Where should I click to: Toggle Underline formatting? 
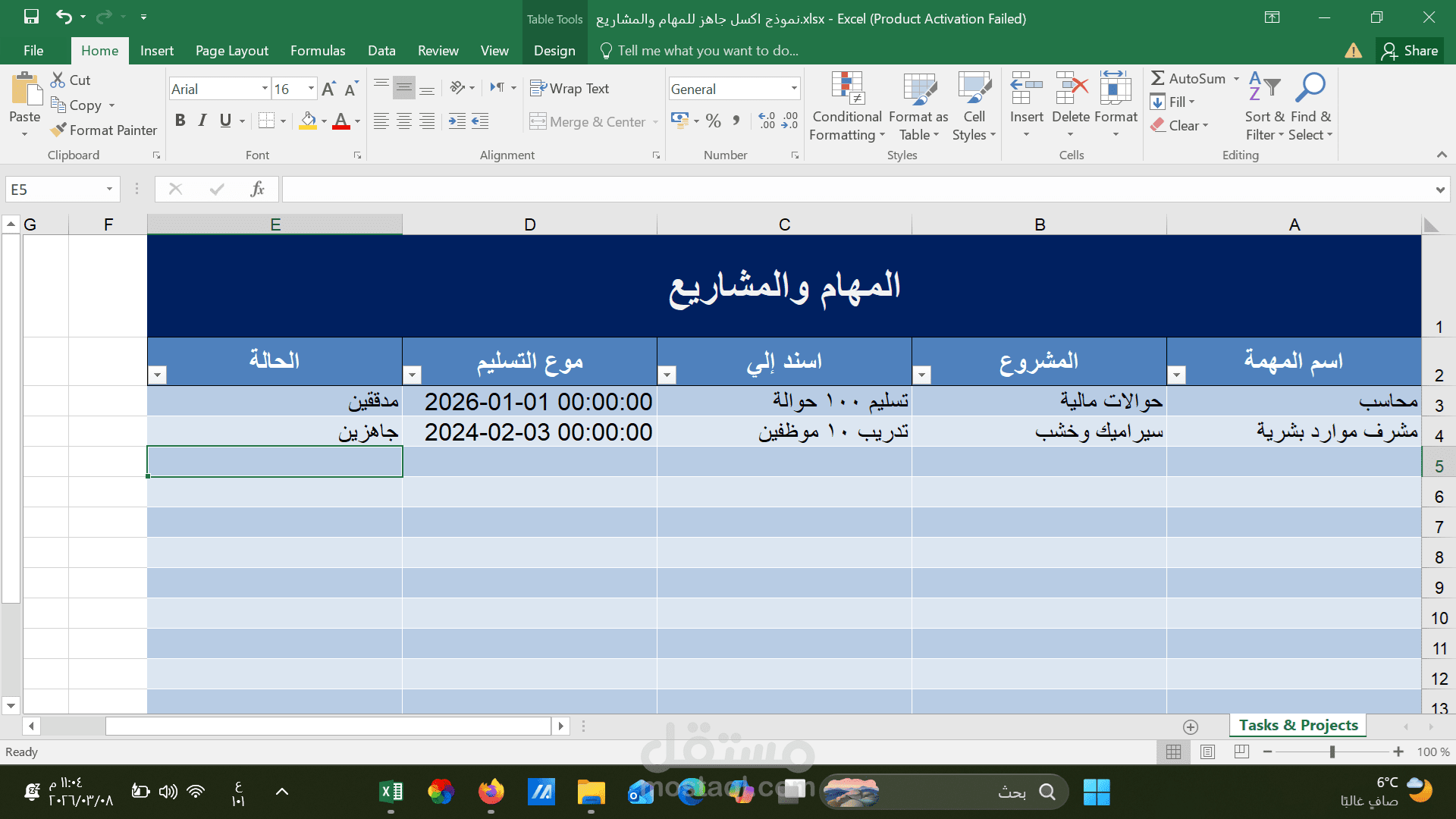[x=225, y=121]
